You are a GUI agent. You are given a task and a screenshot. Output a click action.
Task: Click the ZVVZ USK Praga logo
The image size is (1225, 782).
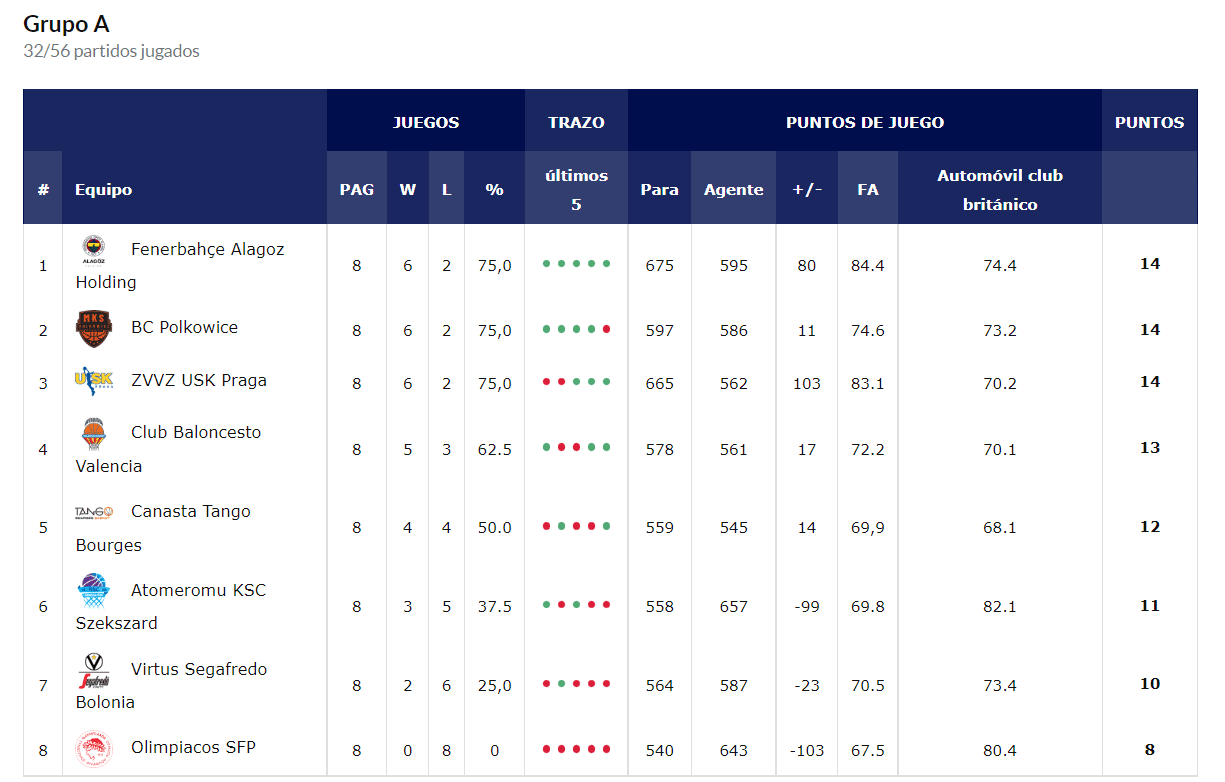[x=94, y=381]
